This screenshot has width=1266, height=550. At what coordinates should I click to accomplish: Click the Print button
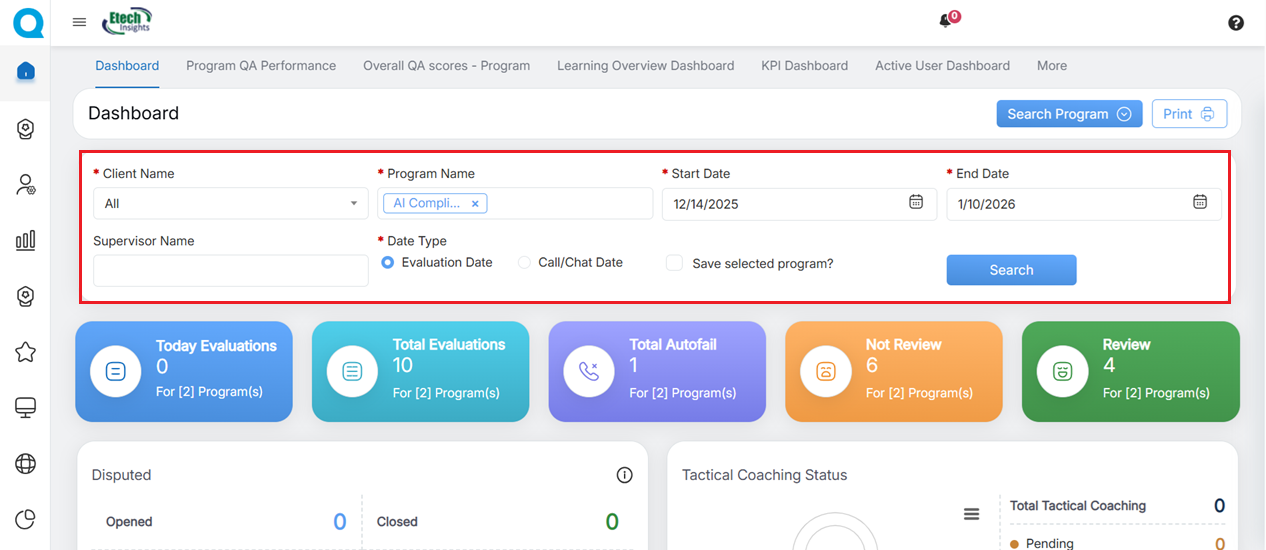click(x=1188, y=114)
